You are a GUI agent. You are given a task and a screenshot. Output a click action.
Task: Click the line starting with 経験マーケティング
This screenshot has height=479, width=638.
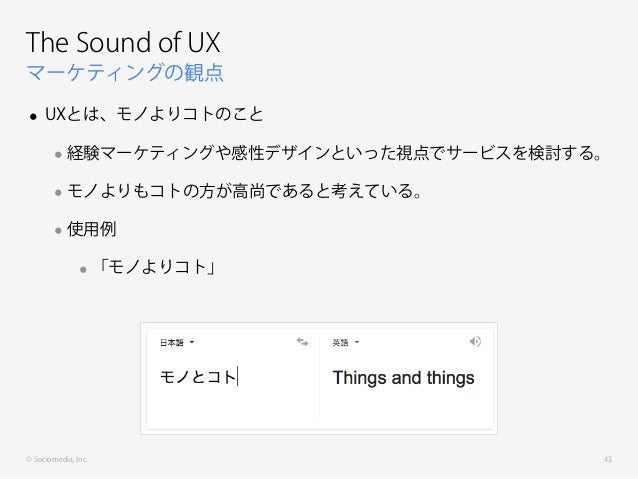334,153
